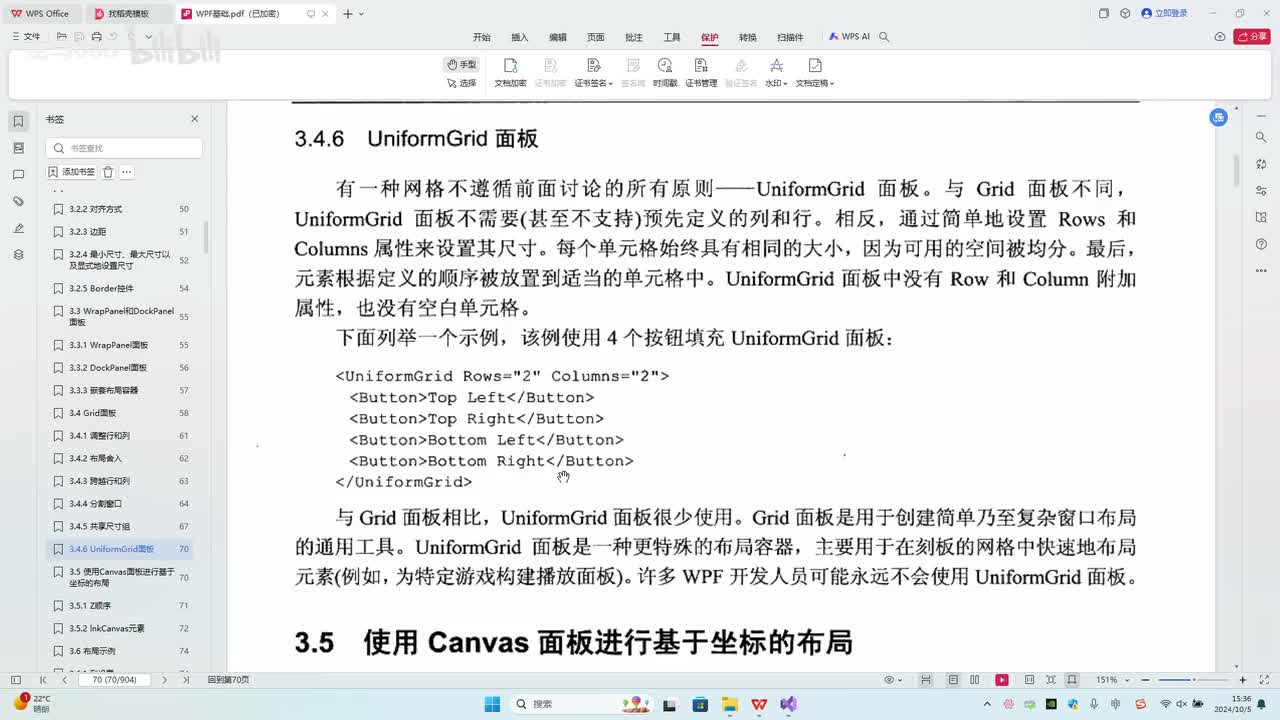Image resolution: width=1280 pixels, height=720 pixels.
Task: Switch to 插入 ribbon tab
Action: [520, 37]
